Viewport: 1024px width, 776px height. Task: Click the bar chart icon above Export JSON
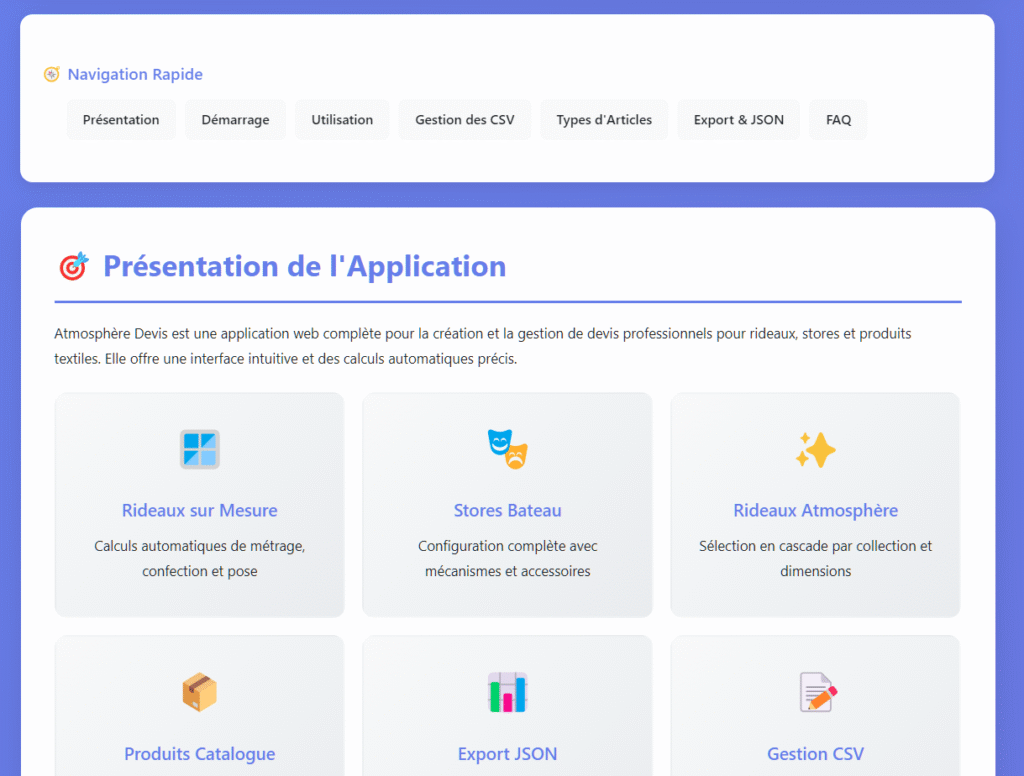point(507,692)
